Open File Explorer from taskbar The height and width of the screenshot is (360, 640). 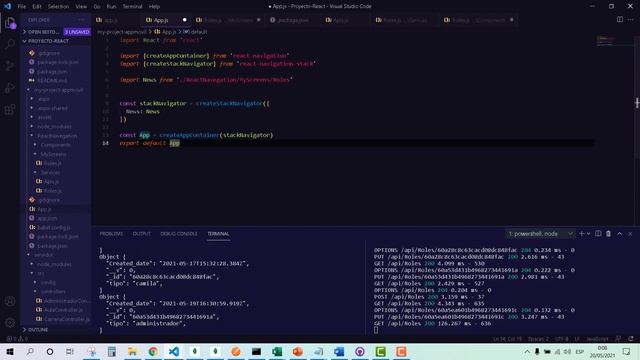tap(132, 351)
